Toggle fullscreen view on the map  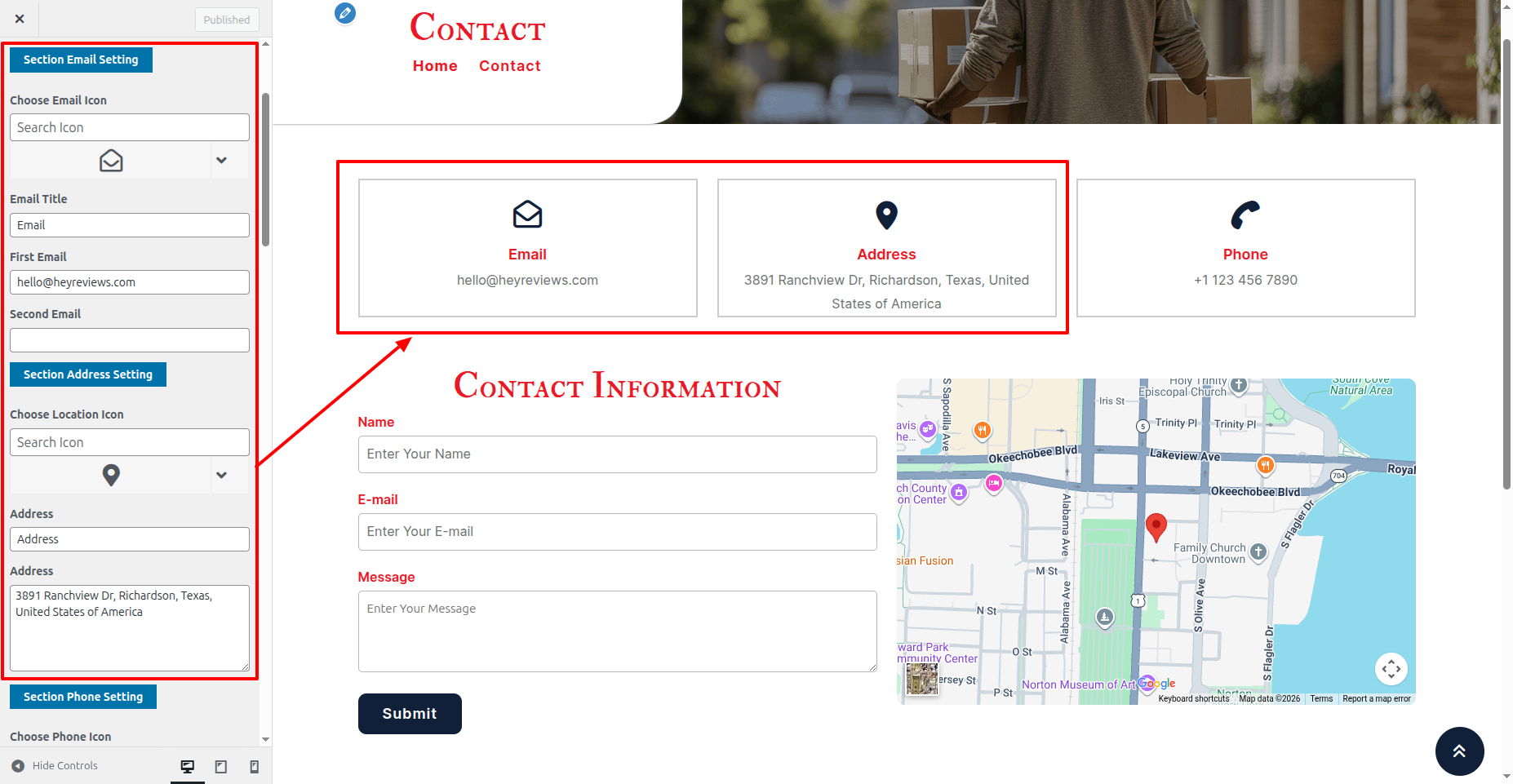(1391, 669)
